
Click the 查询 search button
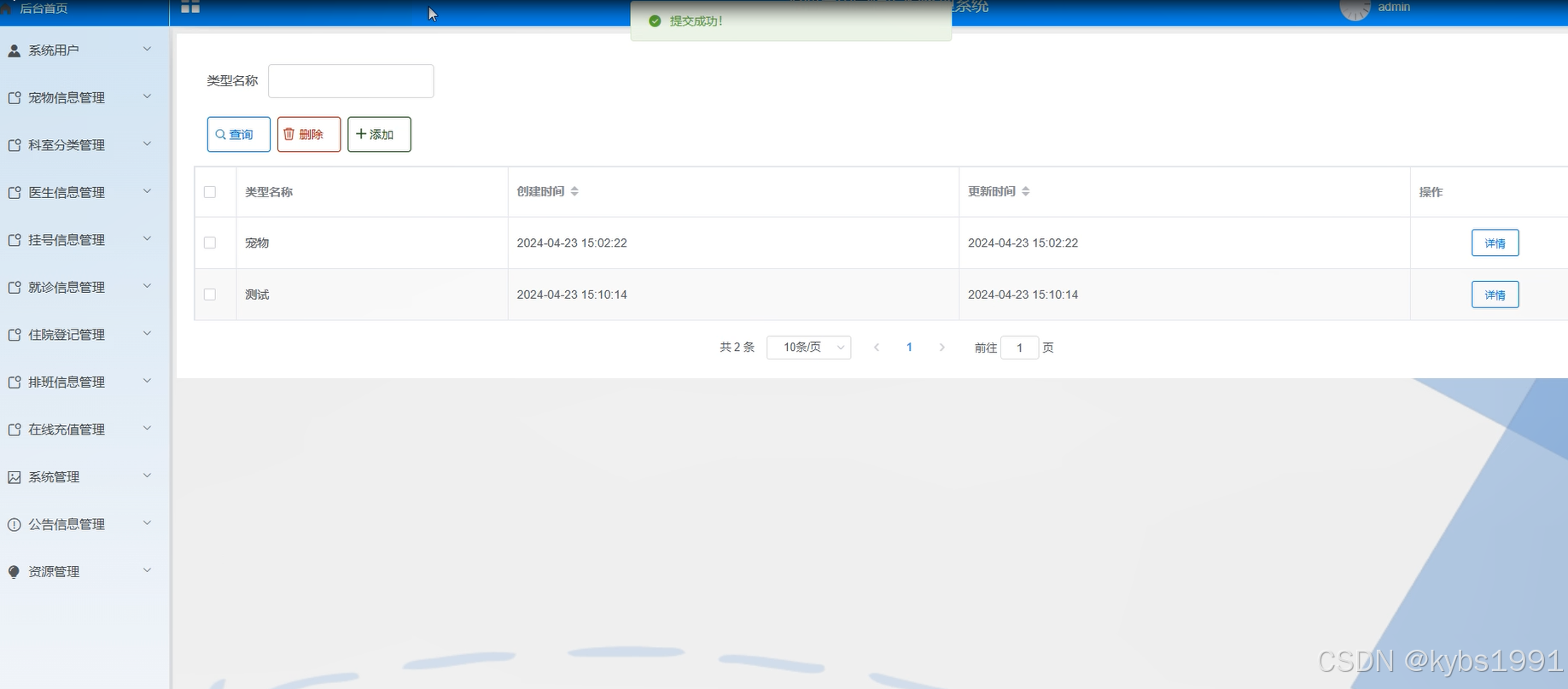239,134
